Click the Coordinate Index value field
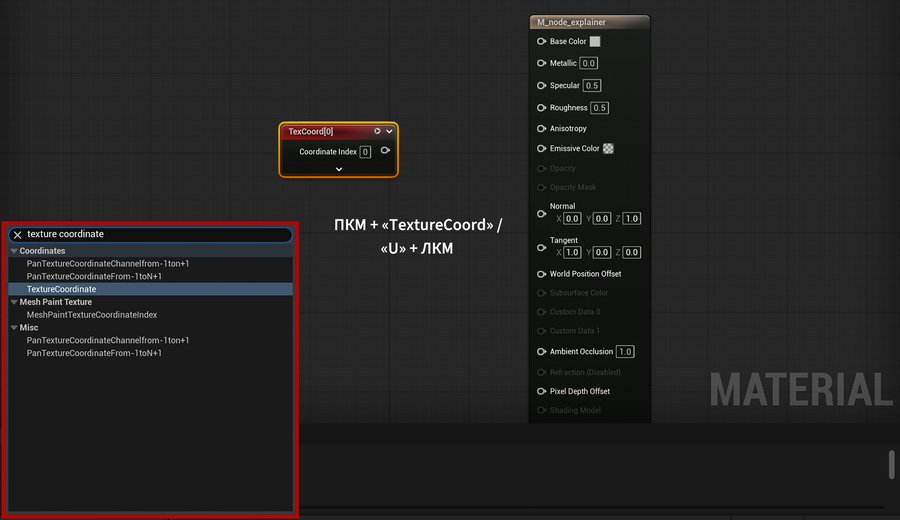This screenshot has height=520, width=900. click(x=365, y=152)
